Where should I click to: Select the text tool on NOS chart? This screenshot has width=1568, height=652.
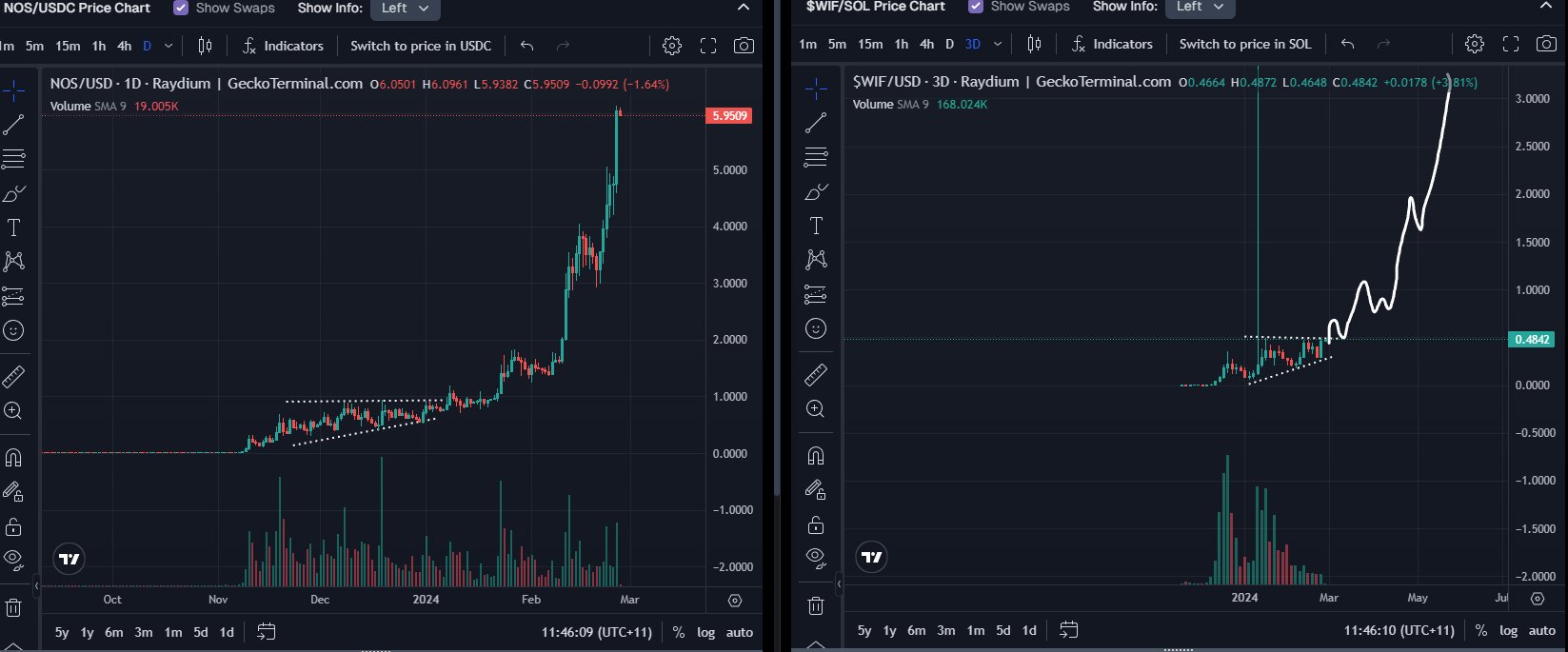tap(13, 227)
